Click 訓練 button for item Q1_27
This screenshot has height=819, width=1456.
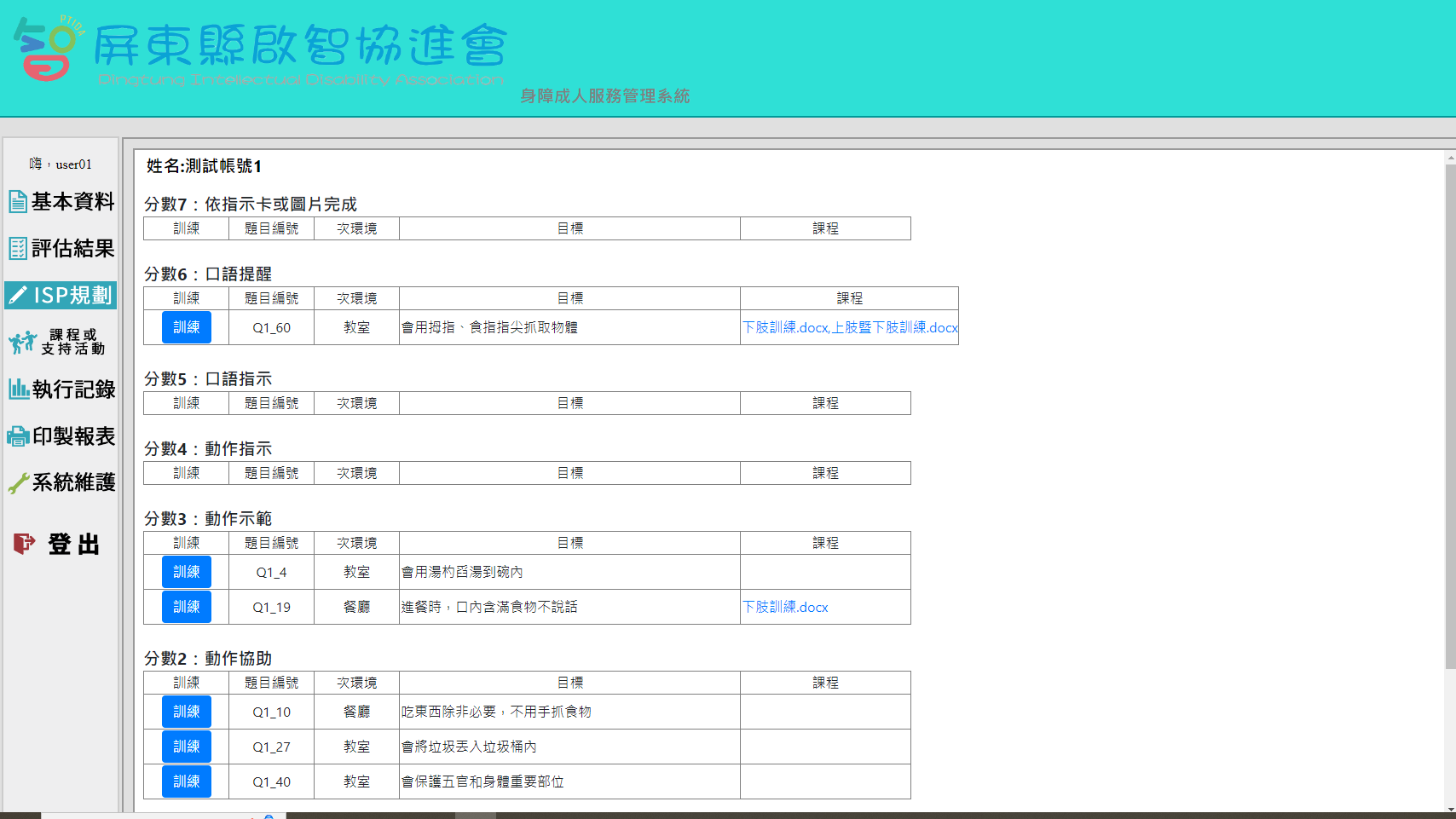pyautogui.click(x=187, y=747)
